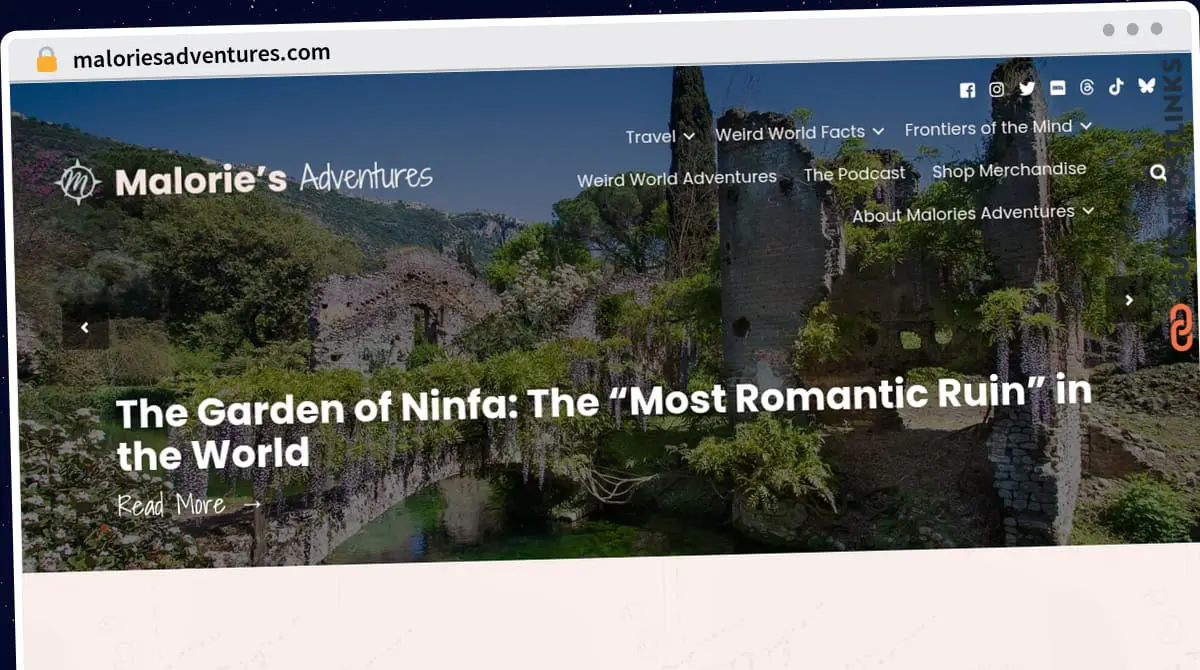
Task: Visit the Shop Merchandise page
Action: [1008, 170]
